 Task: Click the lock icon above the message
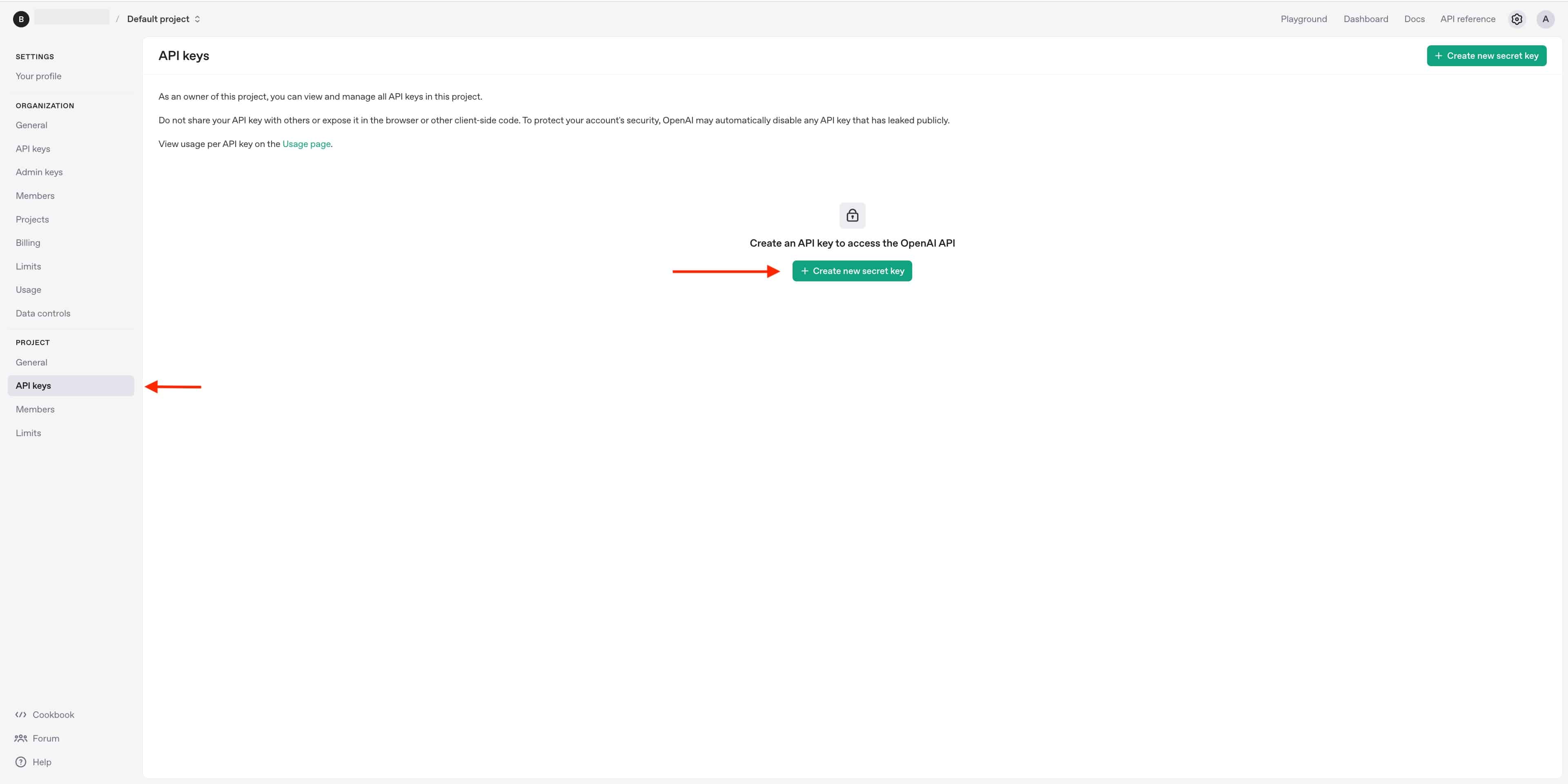(852, 216)
